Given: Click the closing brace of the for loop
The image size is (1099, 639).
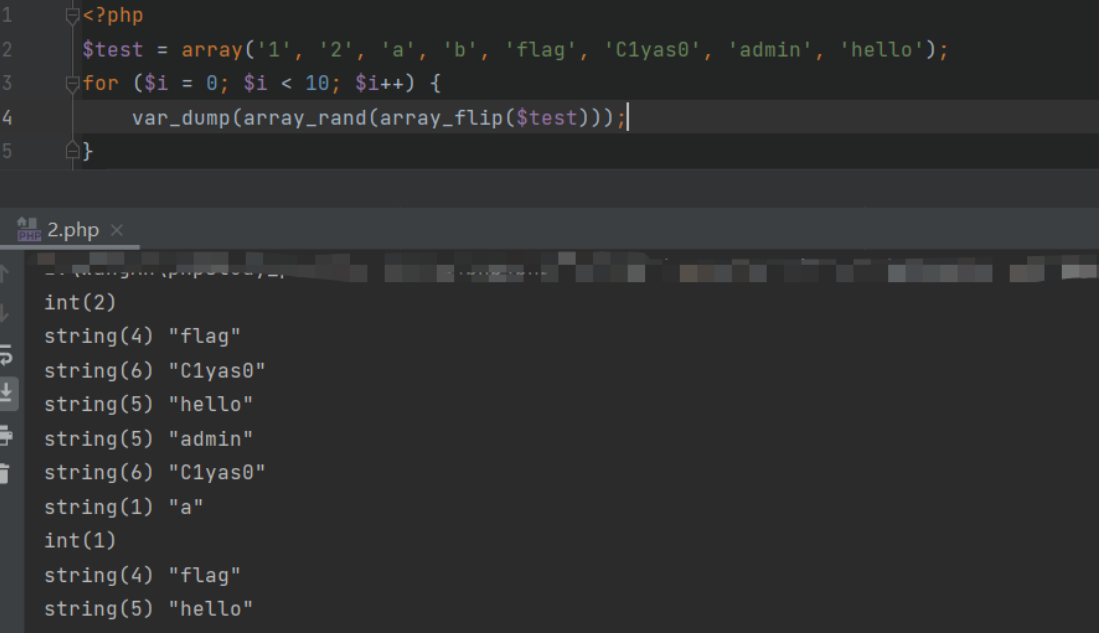Looking at the screenshot, I should click(88, 151).
